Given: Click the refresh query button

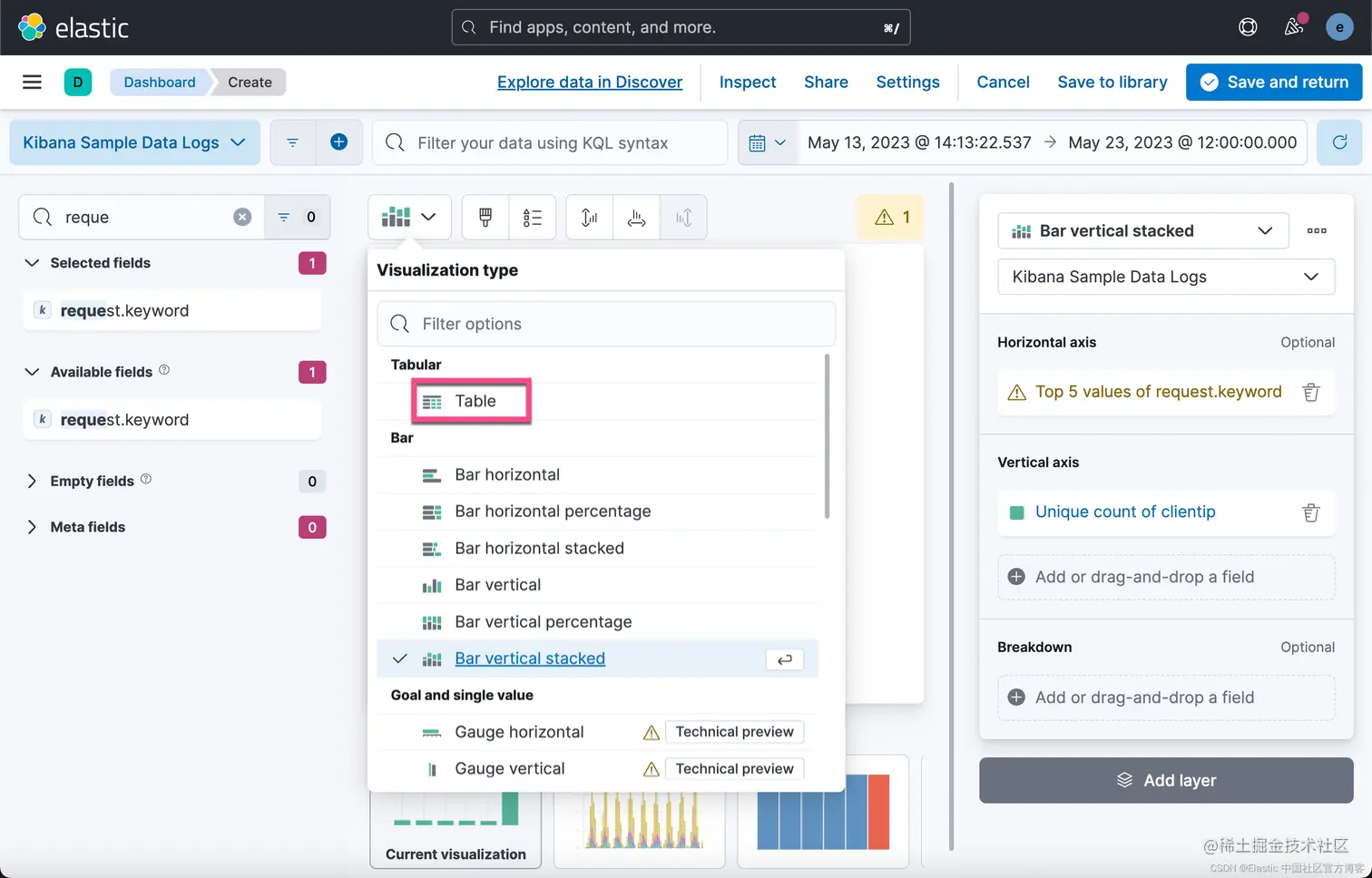Looking at the screenshot, I should tap(1339, 142).
